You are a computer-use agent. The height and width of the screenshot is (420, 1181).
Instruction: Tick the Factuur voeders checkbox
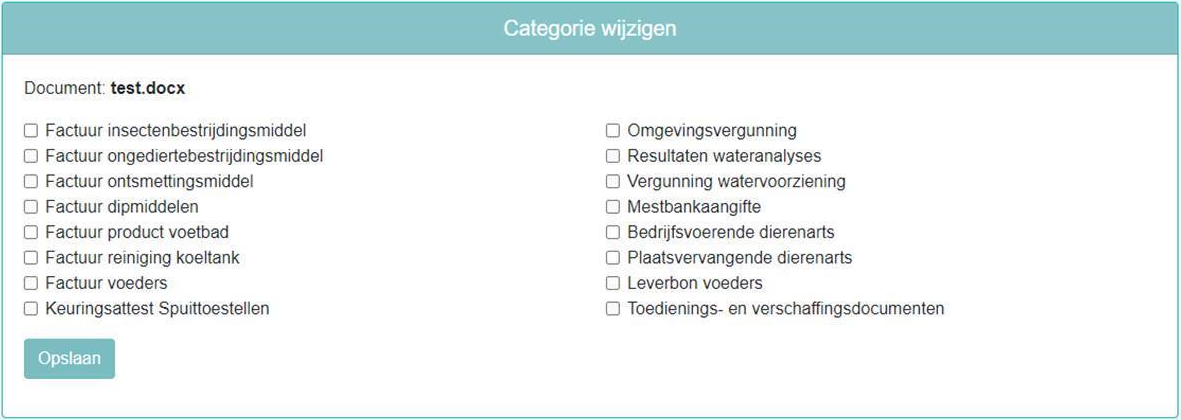tap(31, 284)
